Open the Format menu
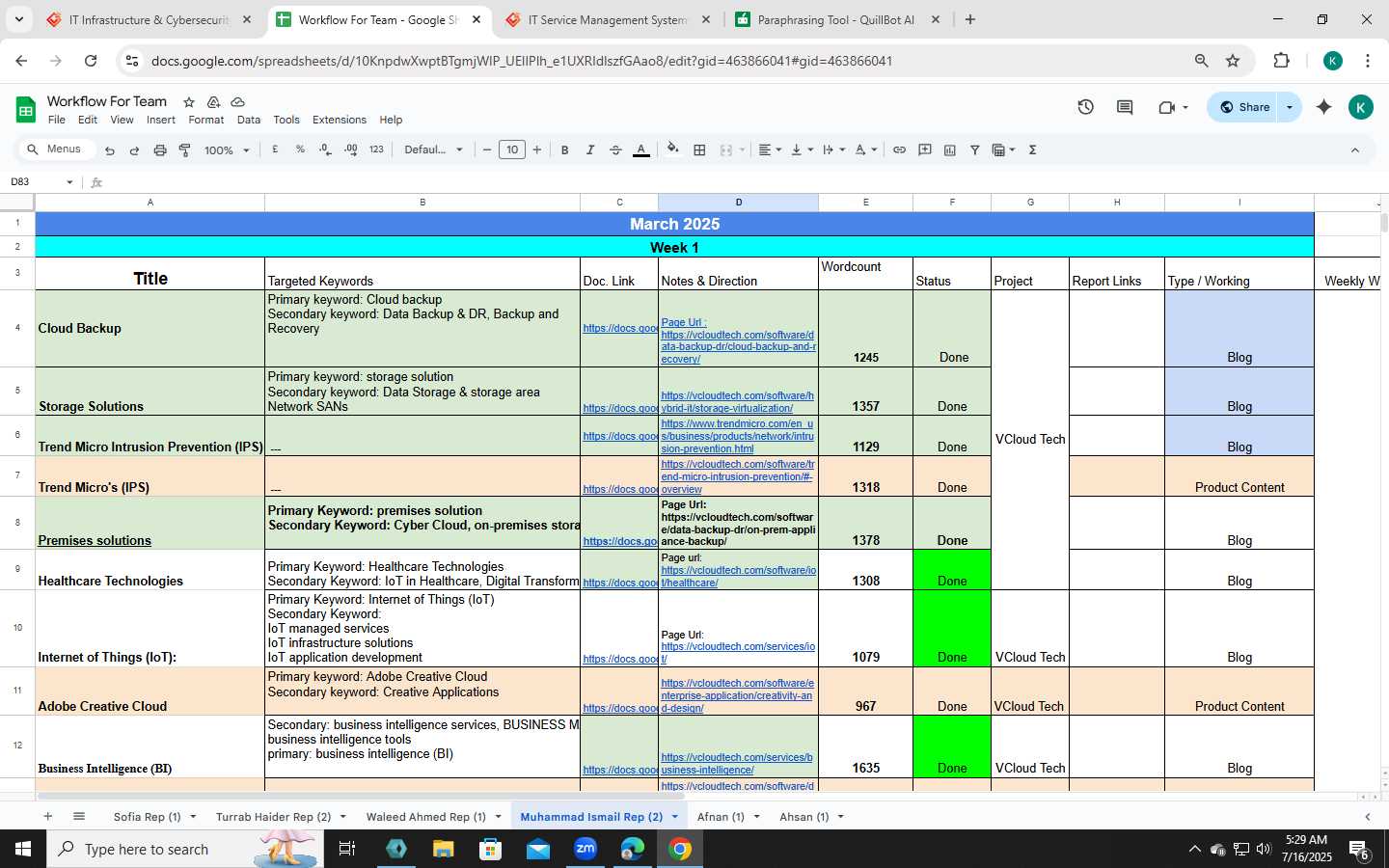This screenshot has height=868, width=1389. point(205,120)
